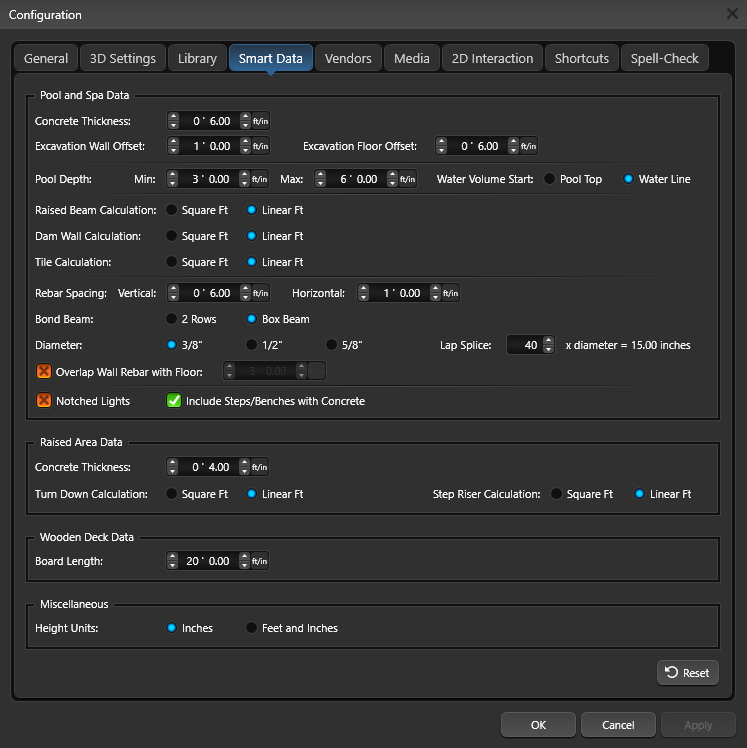747x748 pixels.
Task: Enable Overlap Wall Rebar with Floor
Action: tap(44, 372)
